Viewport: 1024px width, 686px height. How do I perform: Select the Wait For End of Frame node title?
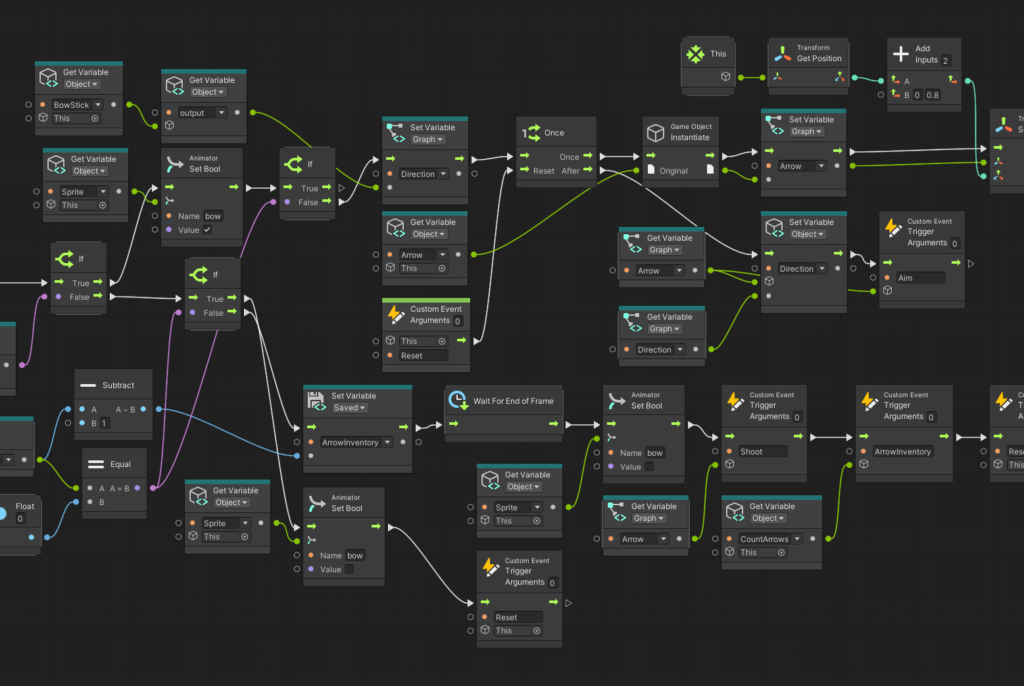point(513,401)
